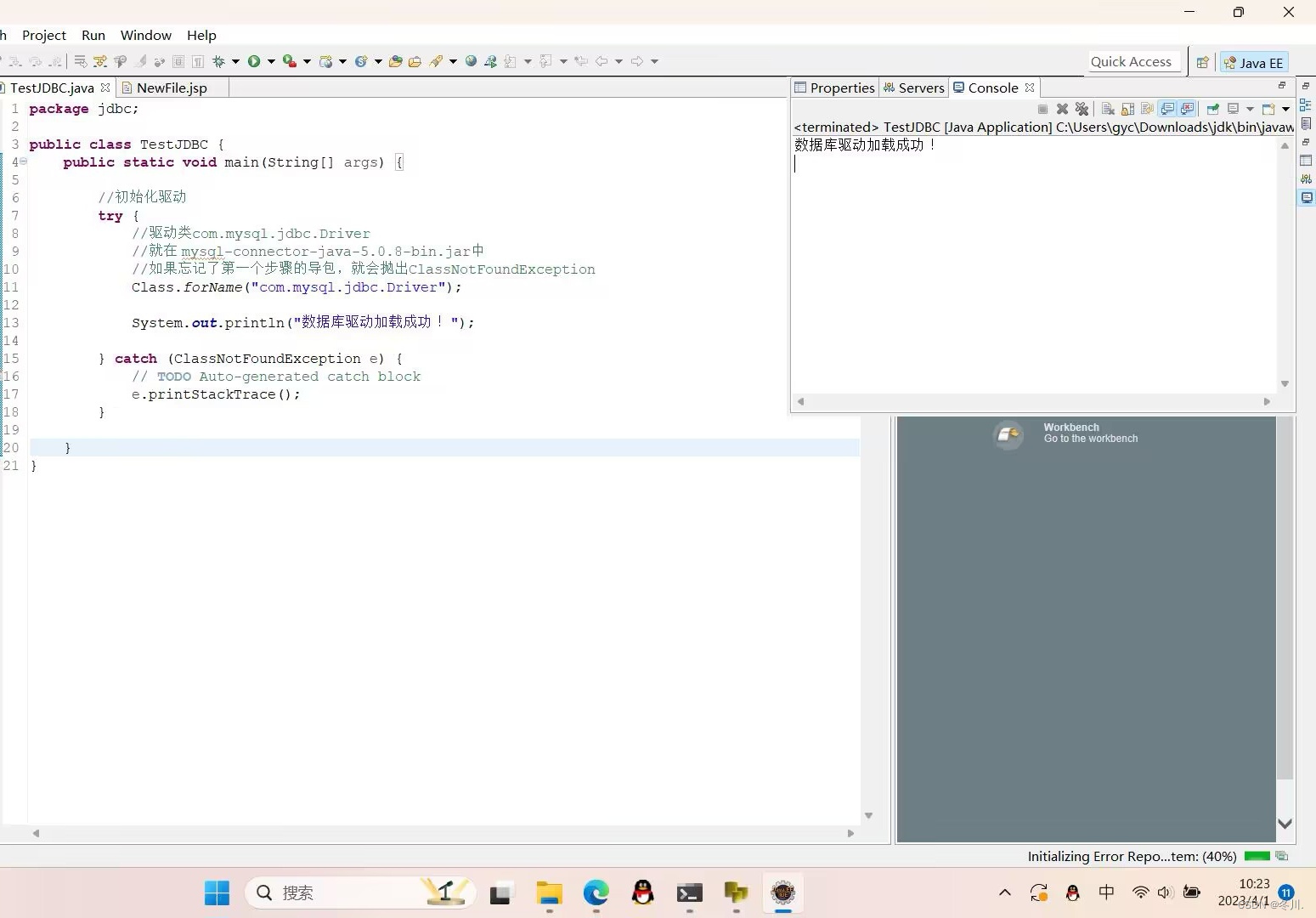Viewport: 1316px width, 918px height.
Task: Click the editor horizontal scrollbar
Action: click(443, 833)
